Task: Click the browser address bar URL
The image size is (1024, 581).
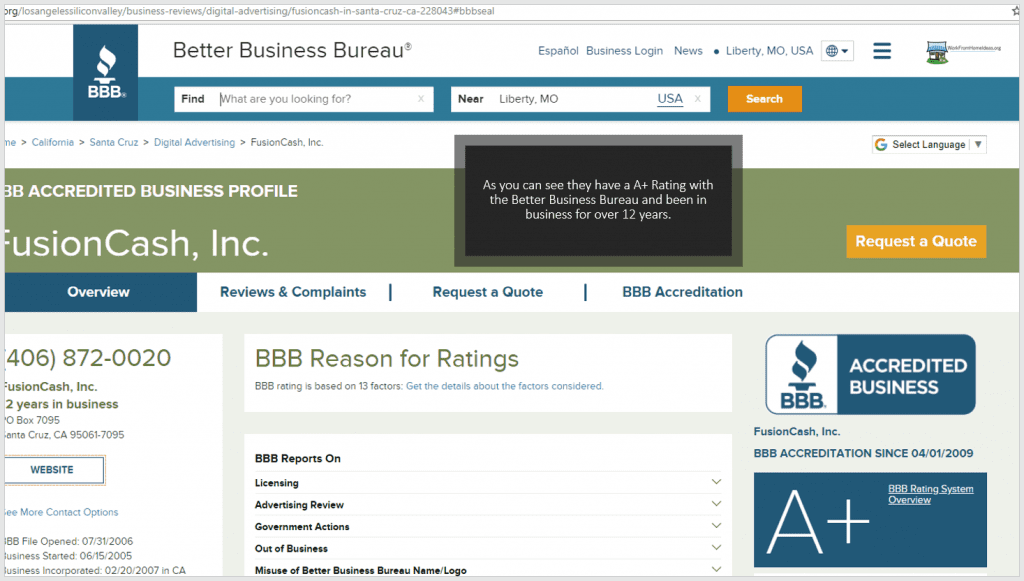Action: 249,11
